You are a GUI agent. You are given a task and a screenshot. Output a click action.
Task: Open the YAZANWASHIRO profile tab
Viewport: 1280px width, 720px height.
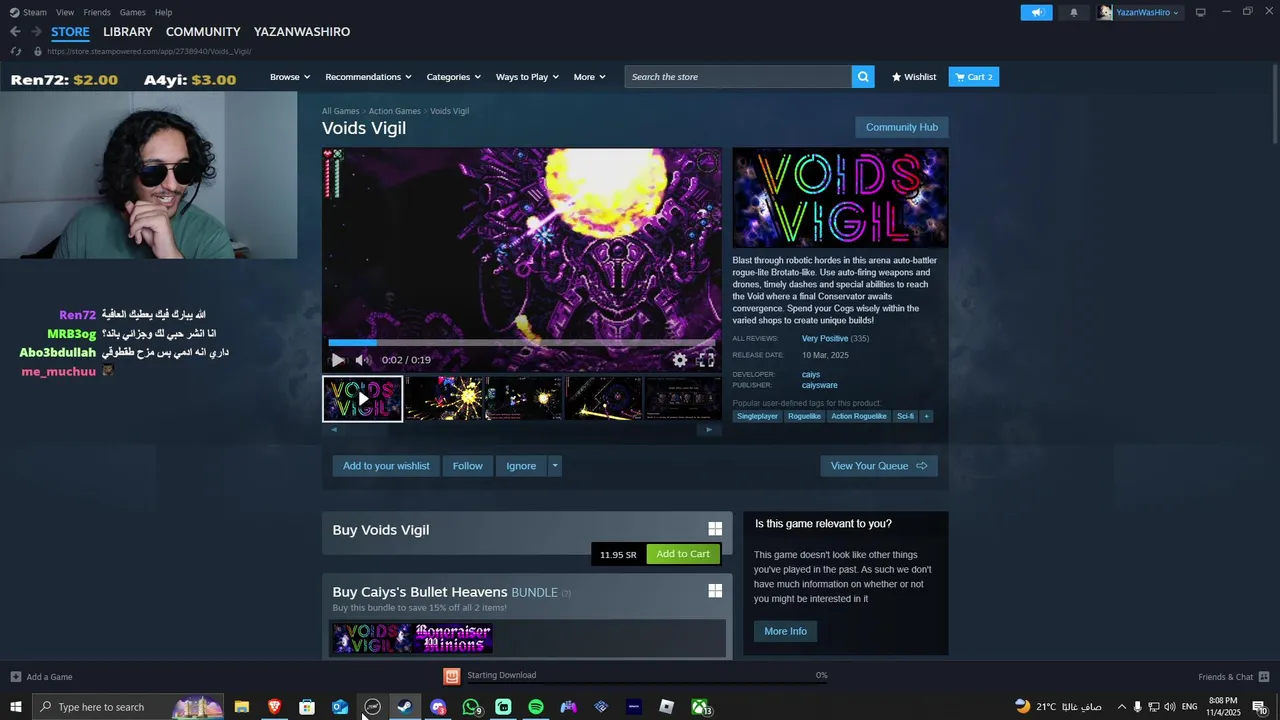pyautogui.click(x=302, y=32)
